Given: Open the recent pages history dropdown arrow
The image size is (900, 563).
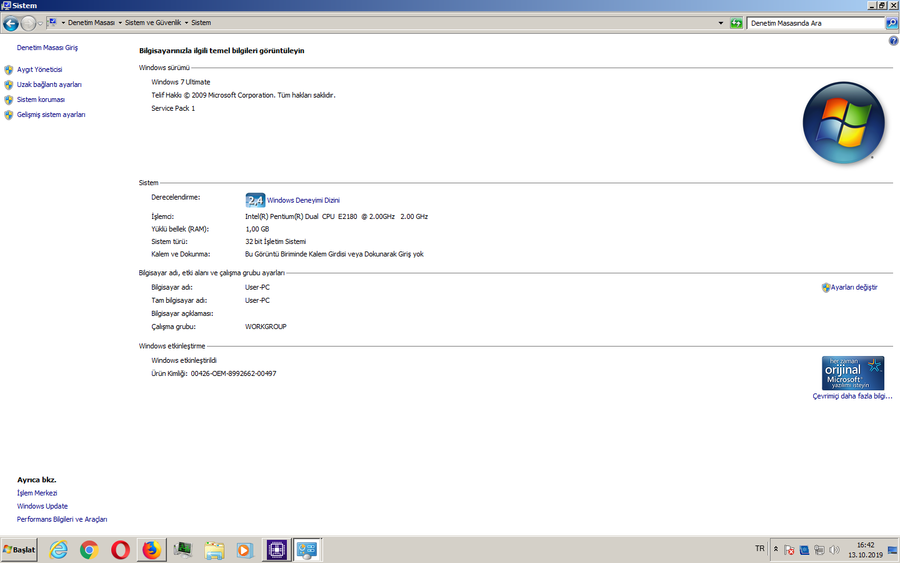Looking at the screenshot, I should point(40,24).
